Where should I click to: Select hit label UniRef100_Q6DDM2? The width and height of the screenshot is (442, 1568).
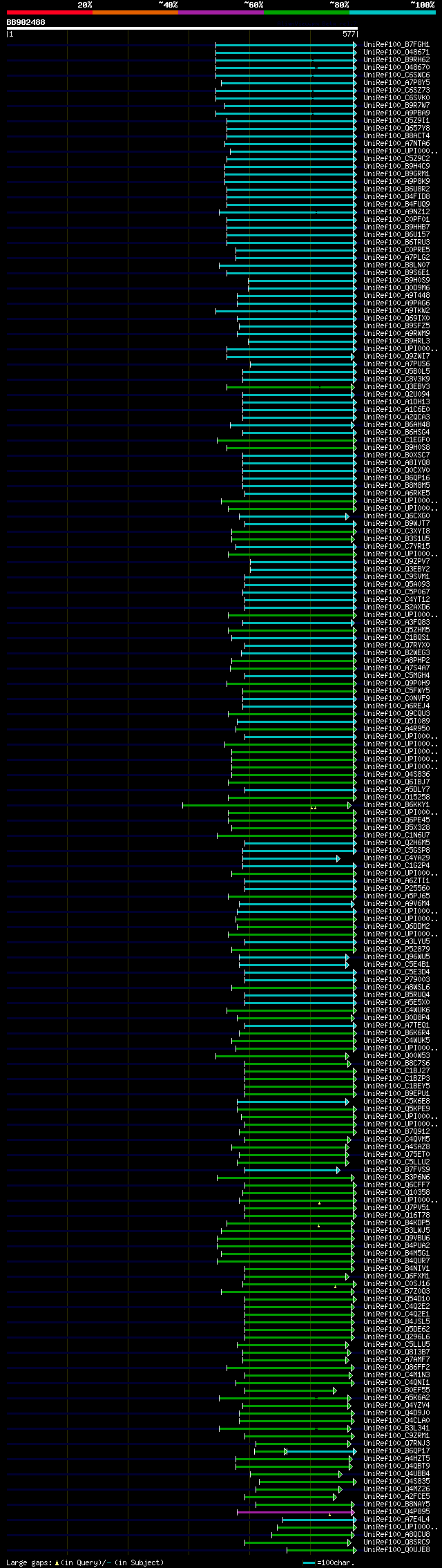(x=396, y=926)
